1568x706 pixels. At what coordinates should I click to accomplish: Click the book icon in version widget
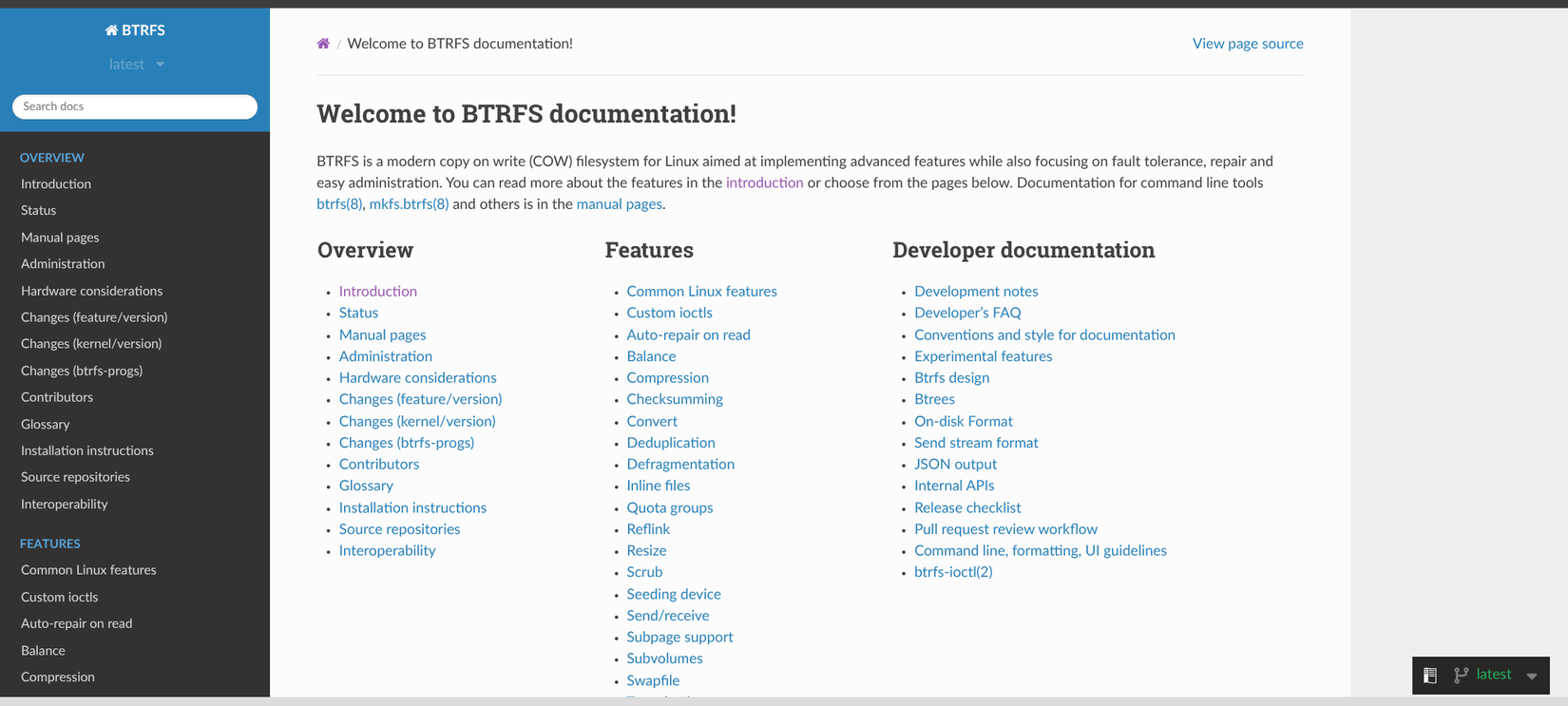[1430, 676]
